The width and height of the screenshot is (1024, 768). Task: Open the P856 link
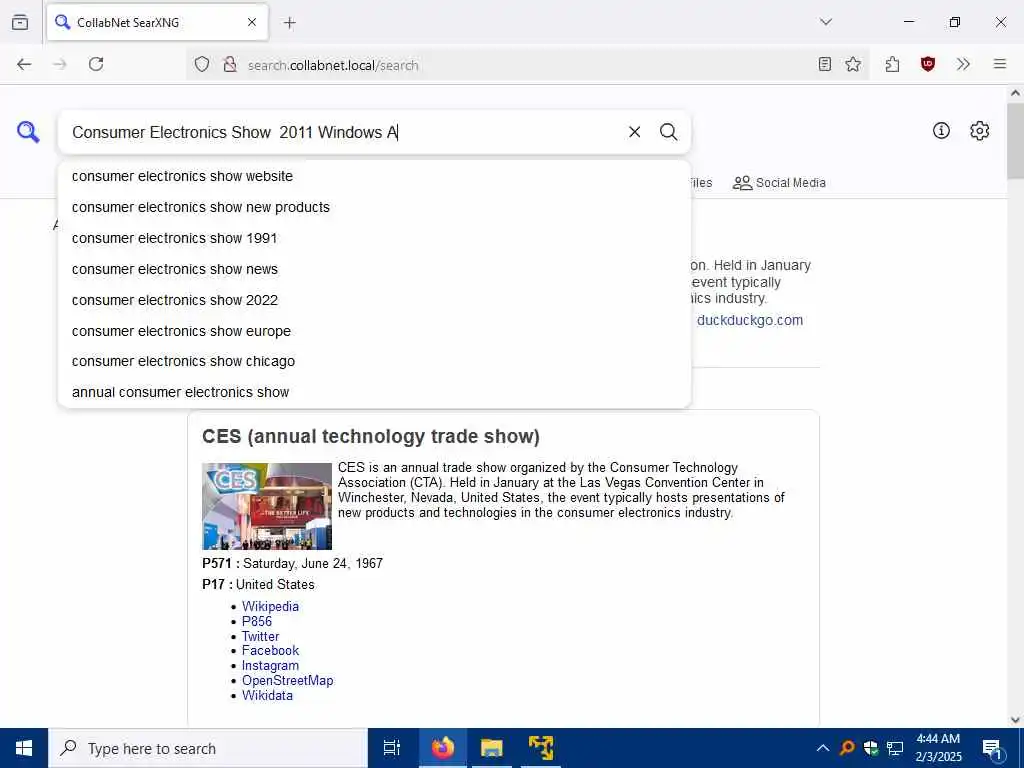[257, 621]
